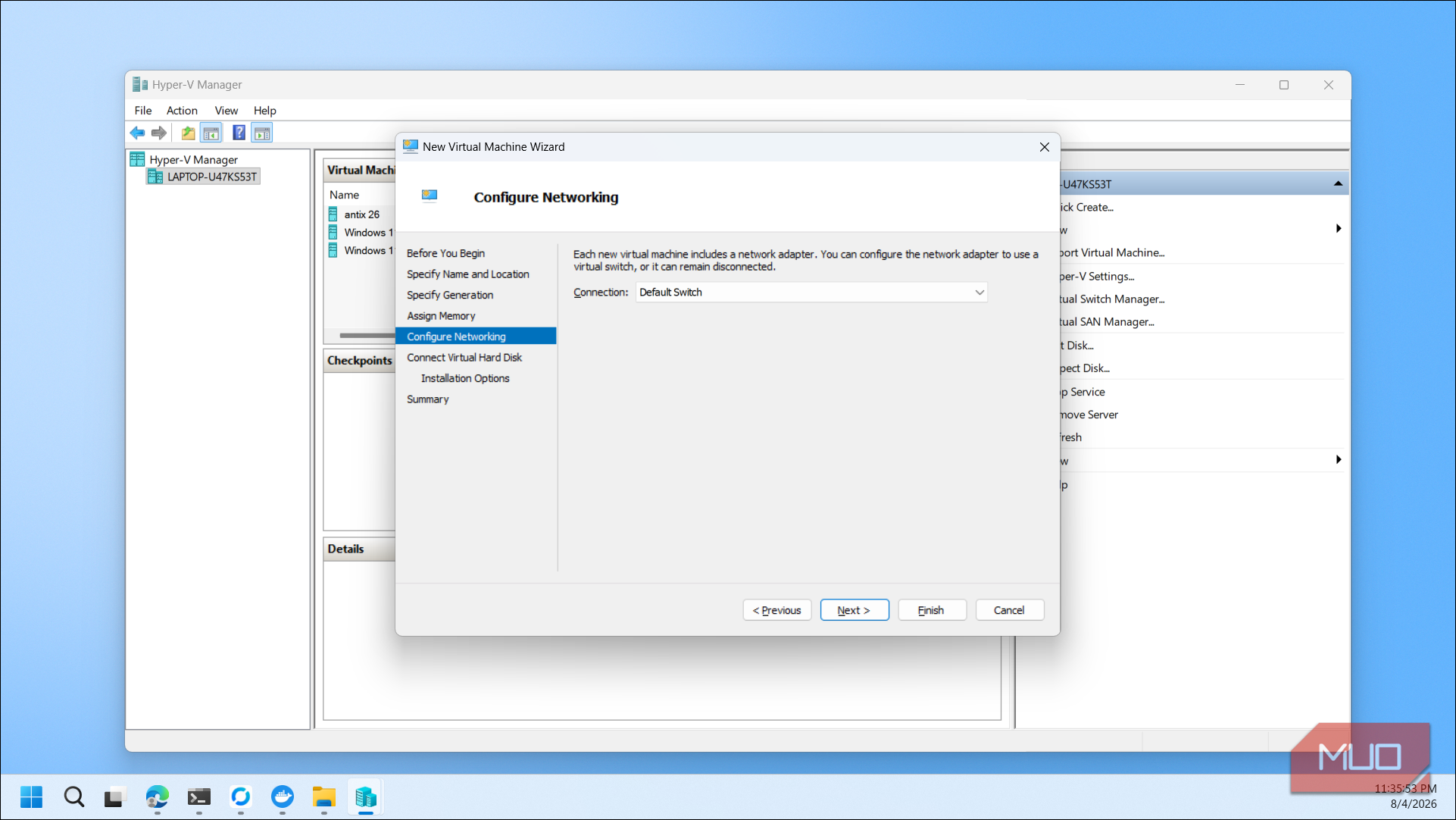
Task: Close the New Virtual Machine Wizard dialog
Action: tap(1044, 147)
